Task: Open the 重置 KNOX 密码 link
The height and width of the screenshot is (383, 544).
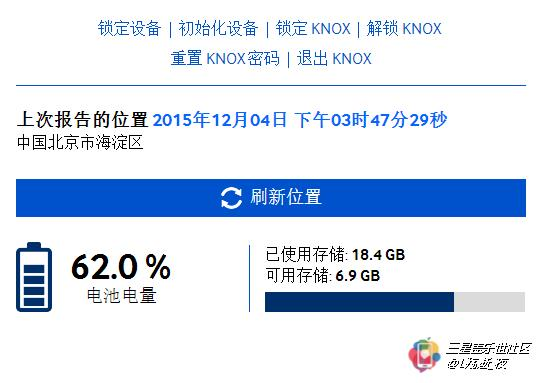Action: pos(225,58)
